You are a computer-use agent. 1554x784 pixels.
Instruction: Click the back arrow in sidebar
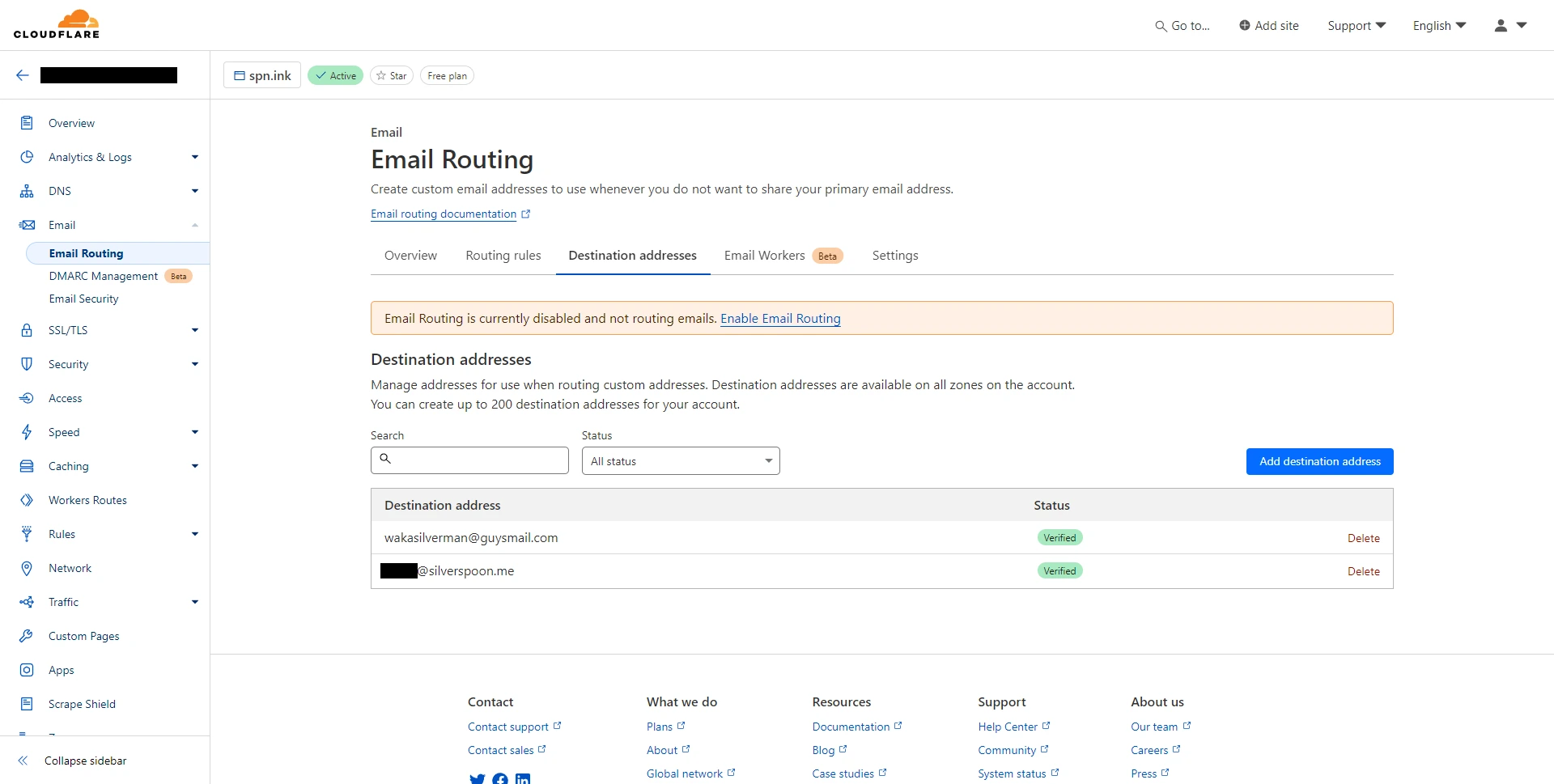point(23,75)
